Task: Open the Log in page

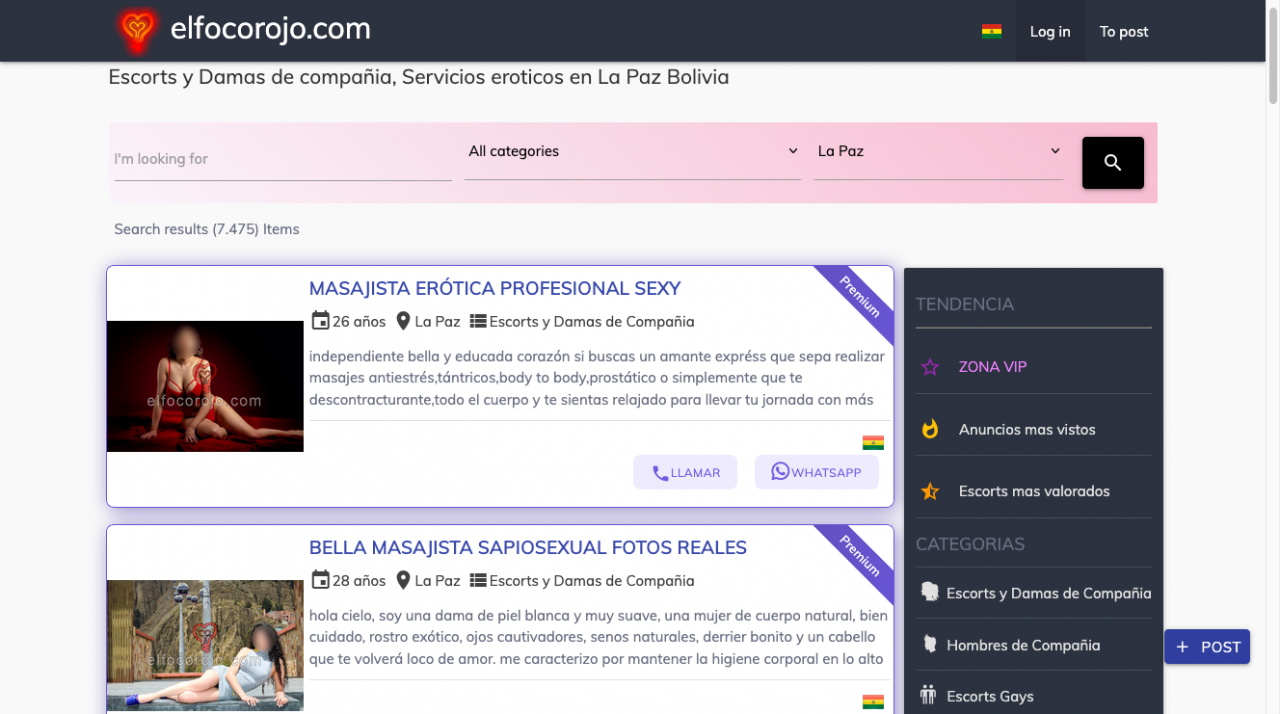Action: 1050,31
